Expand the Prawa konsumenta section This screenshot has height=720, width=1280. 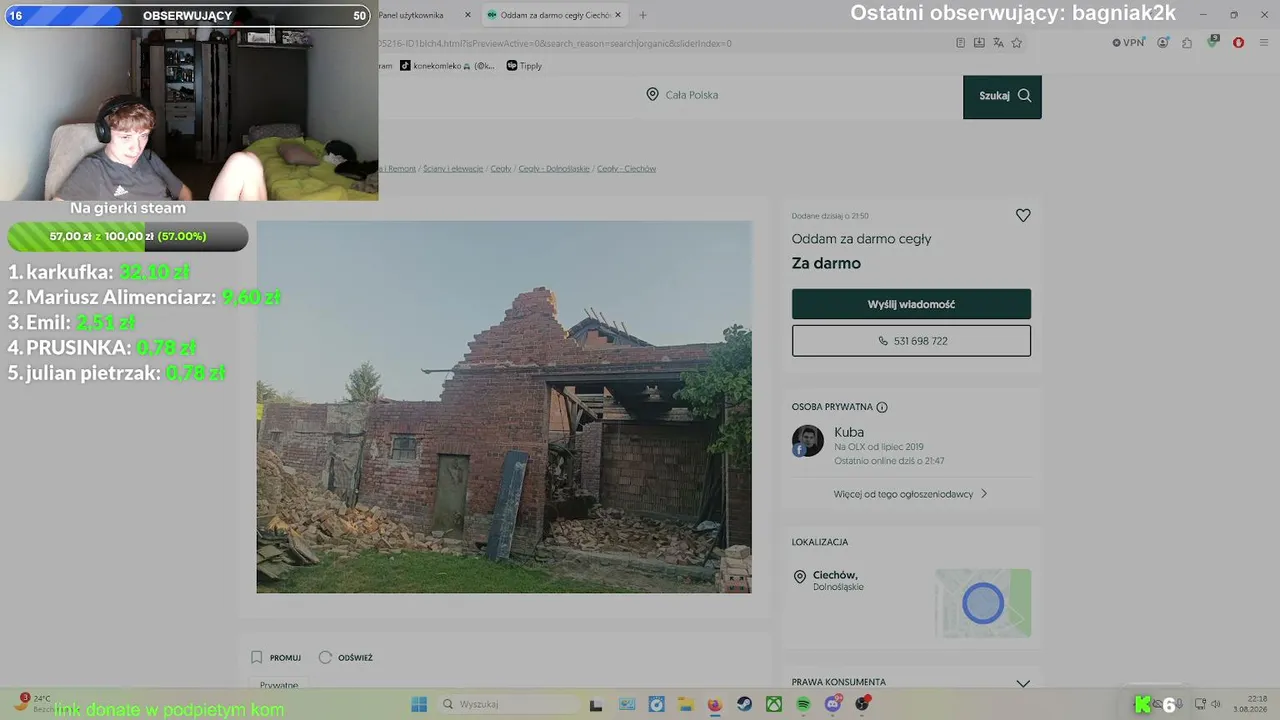911,683
